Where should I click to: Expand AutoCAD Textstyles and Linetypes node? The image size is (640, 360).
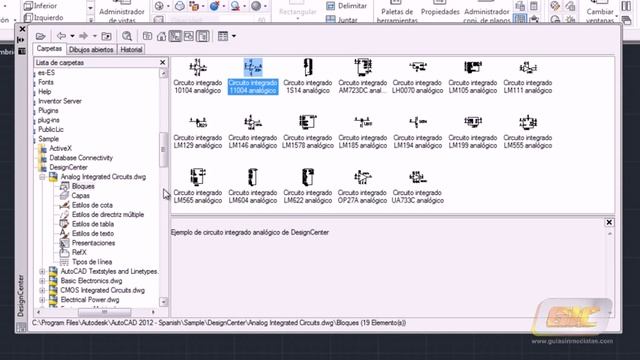(x=42, y=271)
